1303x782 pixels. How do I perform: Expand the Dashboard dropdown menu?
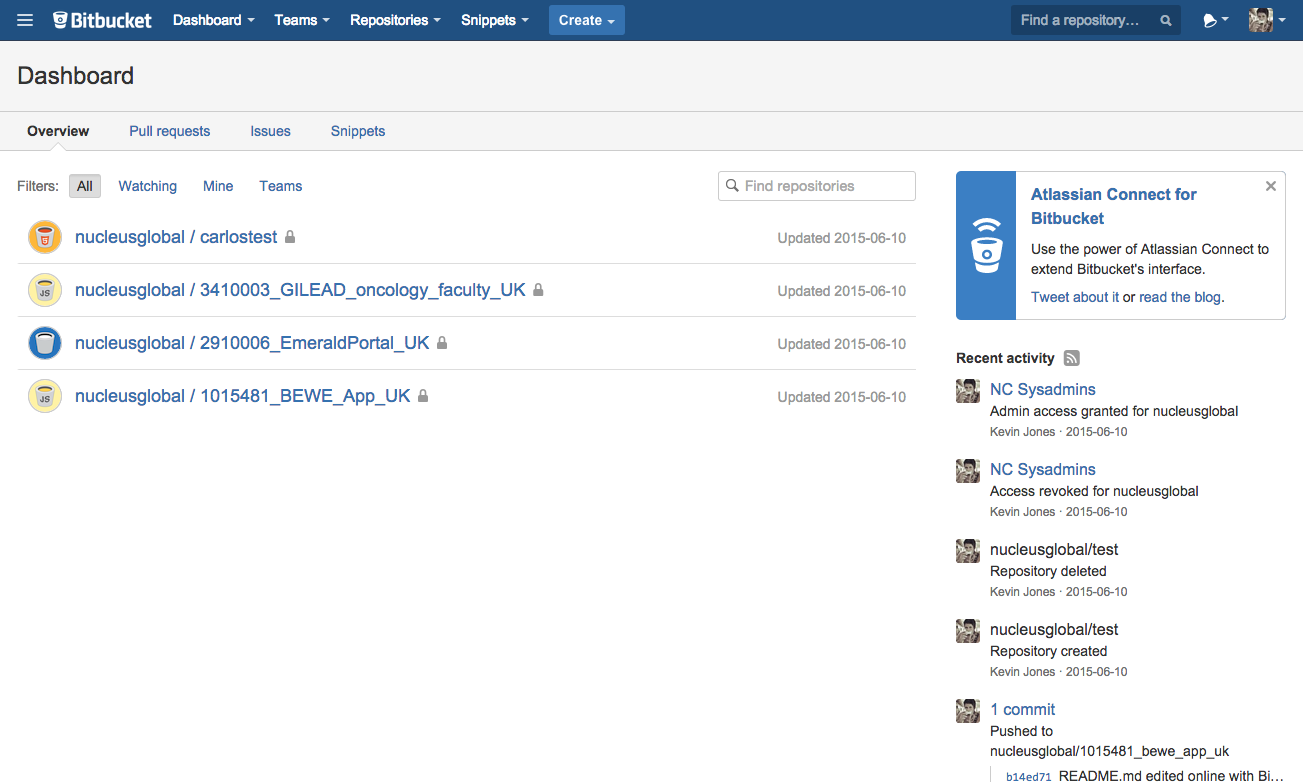(x=213, y=20)
